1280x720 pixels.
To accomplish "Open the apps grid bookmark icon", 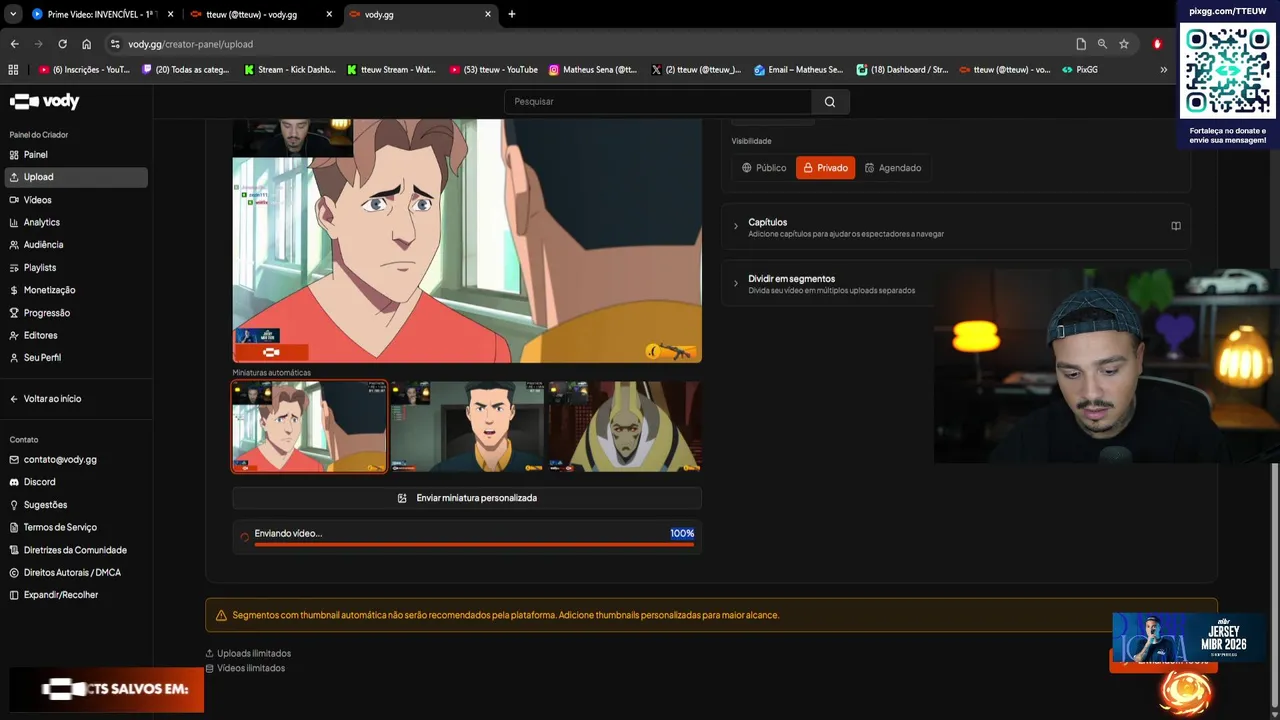I will point(13,70).
